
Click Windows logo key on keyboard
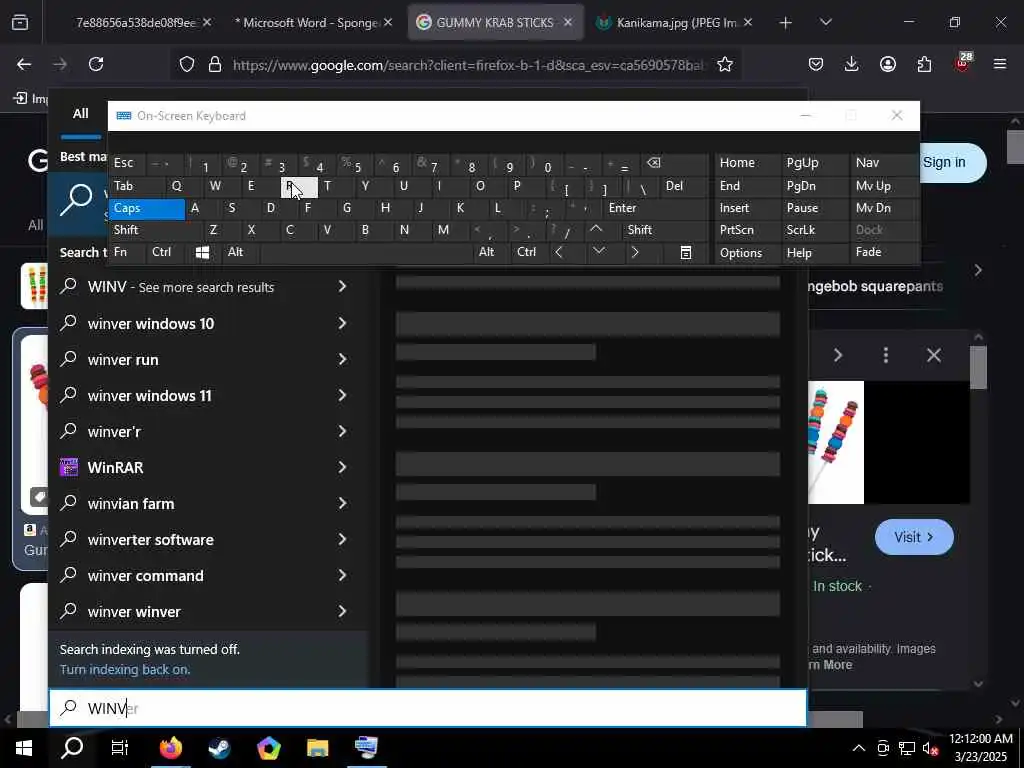click(202, 253)
